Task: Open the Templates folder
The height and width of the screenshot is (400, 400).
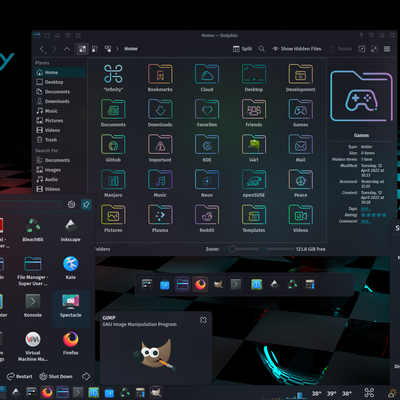Action: click(254, 218)
